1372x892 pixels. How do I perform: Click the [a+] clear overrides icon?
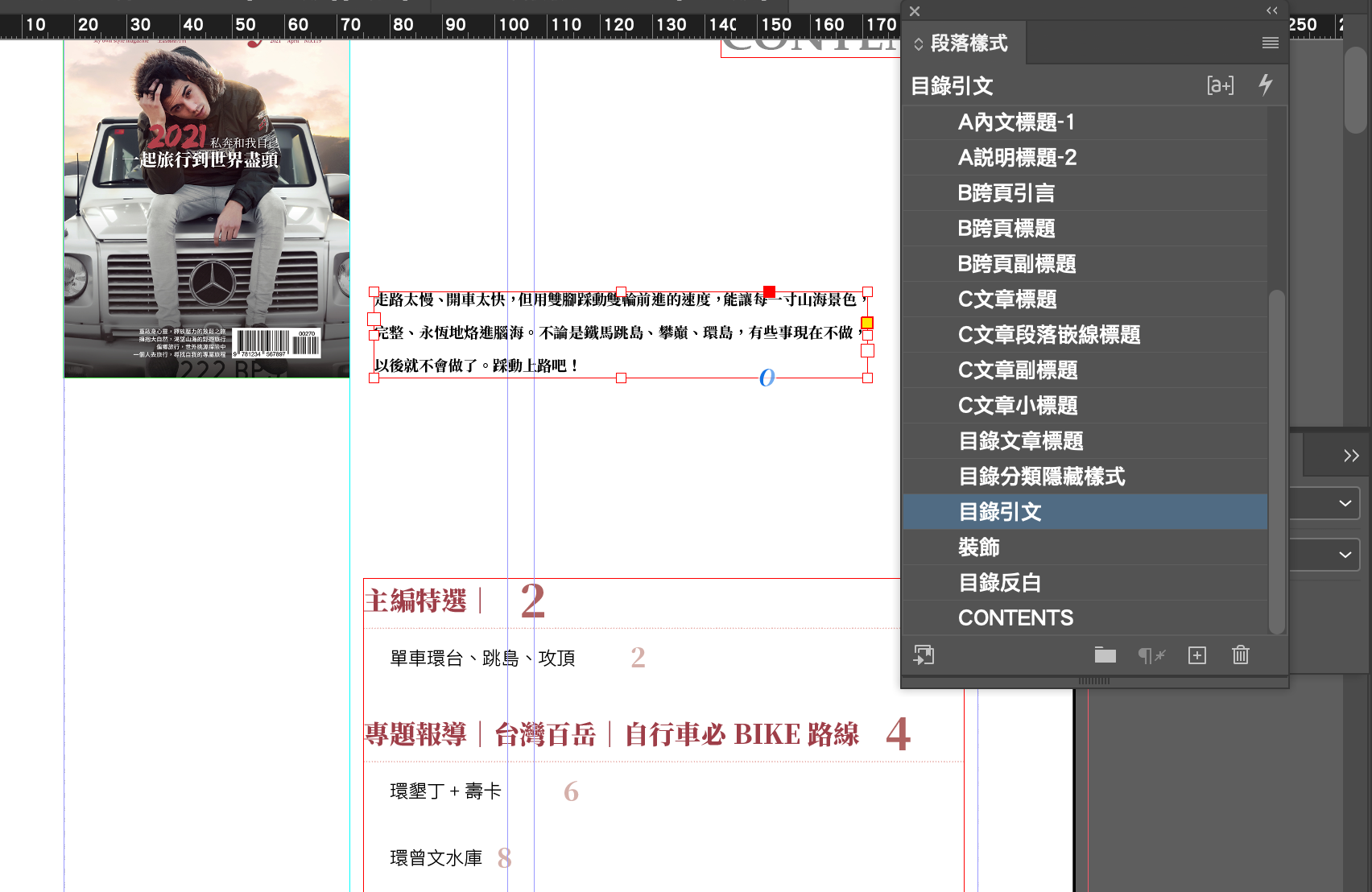[x=1220, y=85]
